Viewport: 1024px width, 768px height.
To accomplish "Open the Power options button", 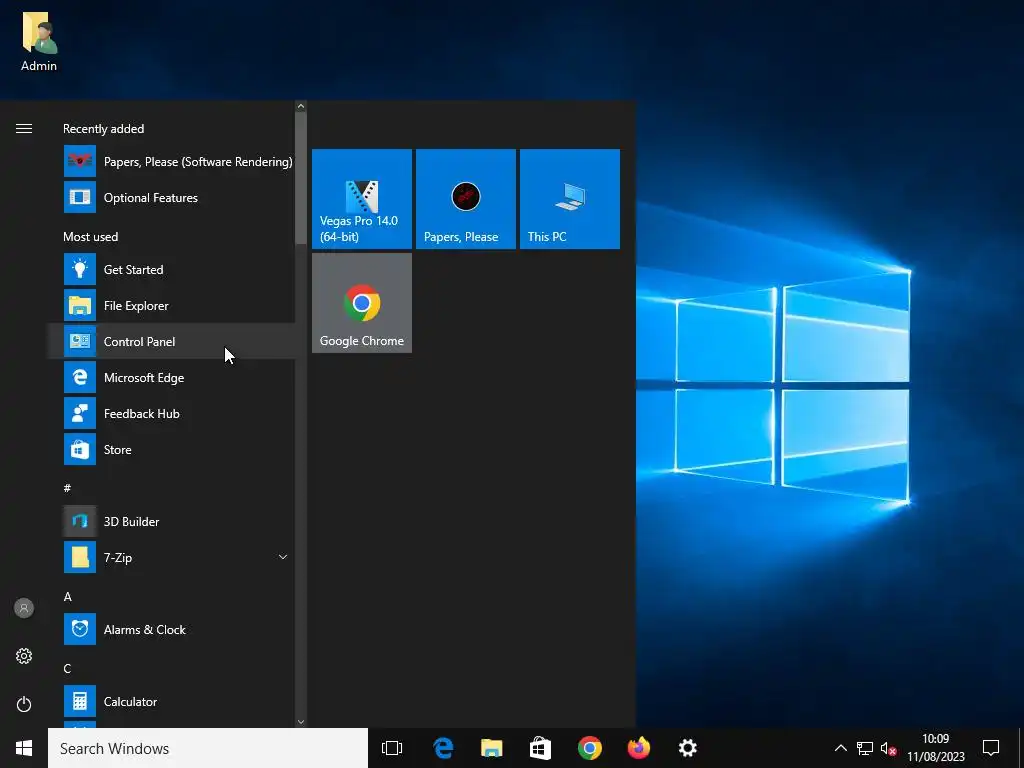I will [24, 704].
